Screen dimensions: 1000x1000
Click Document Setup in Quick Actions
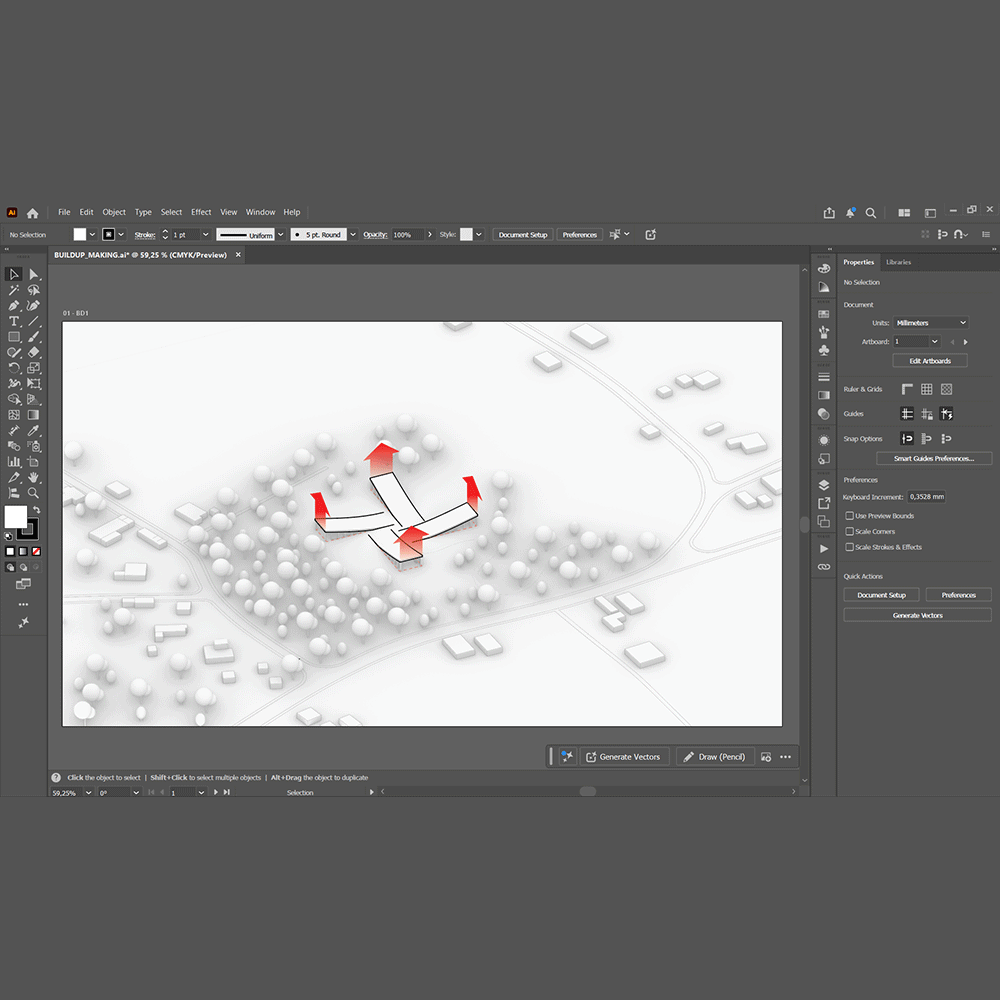[881, 595]
